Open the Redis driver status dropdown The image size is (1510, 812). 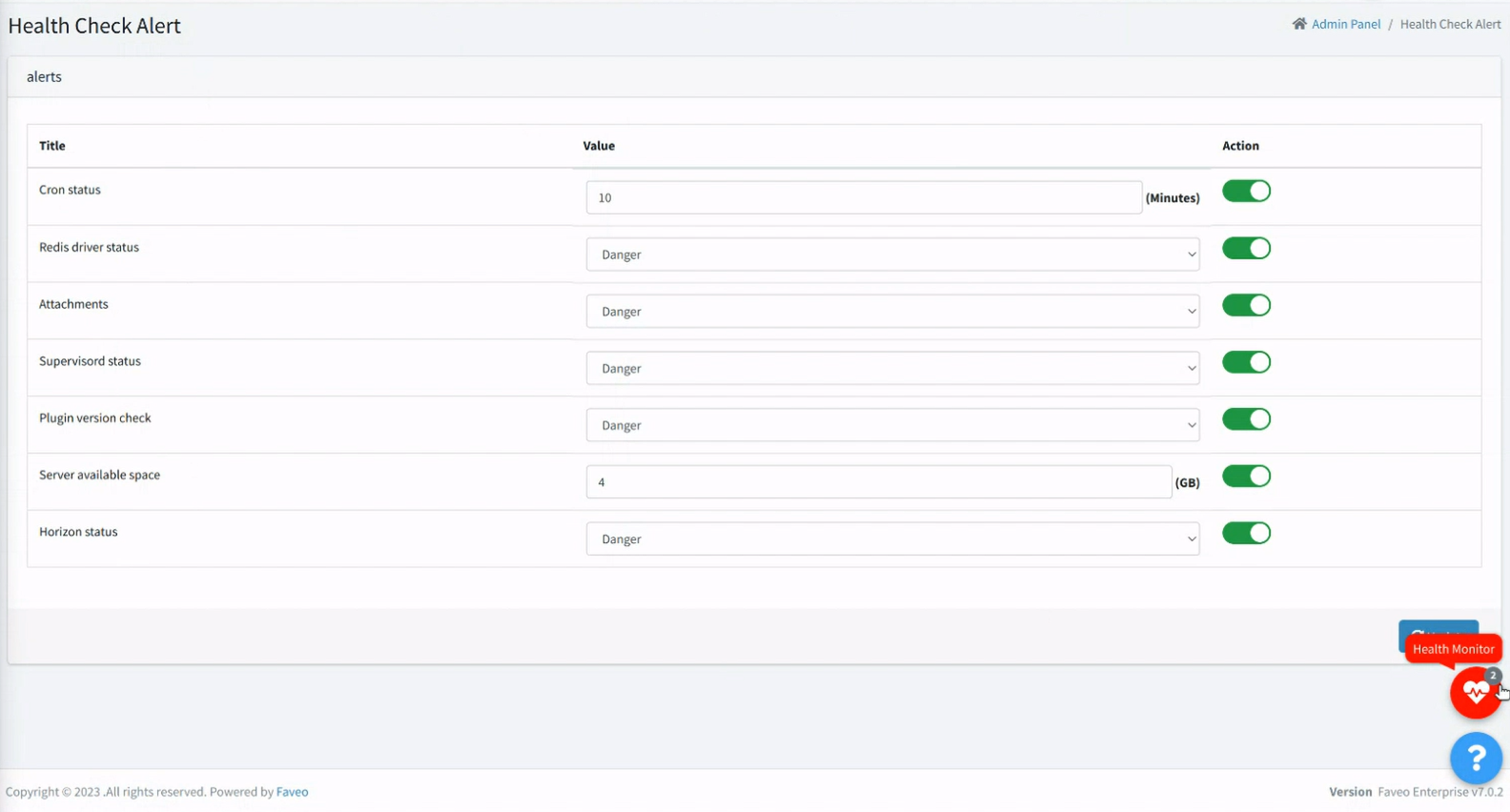(x=892, y=254)
